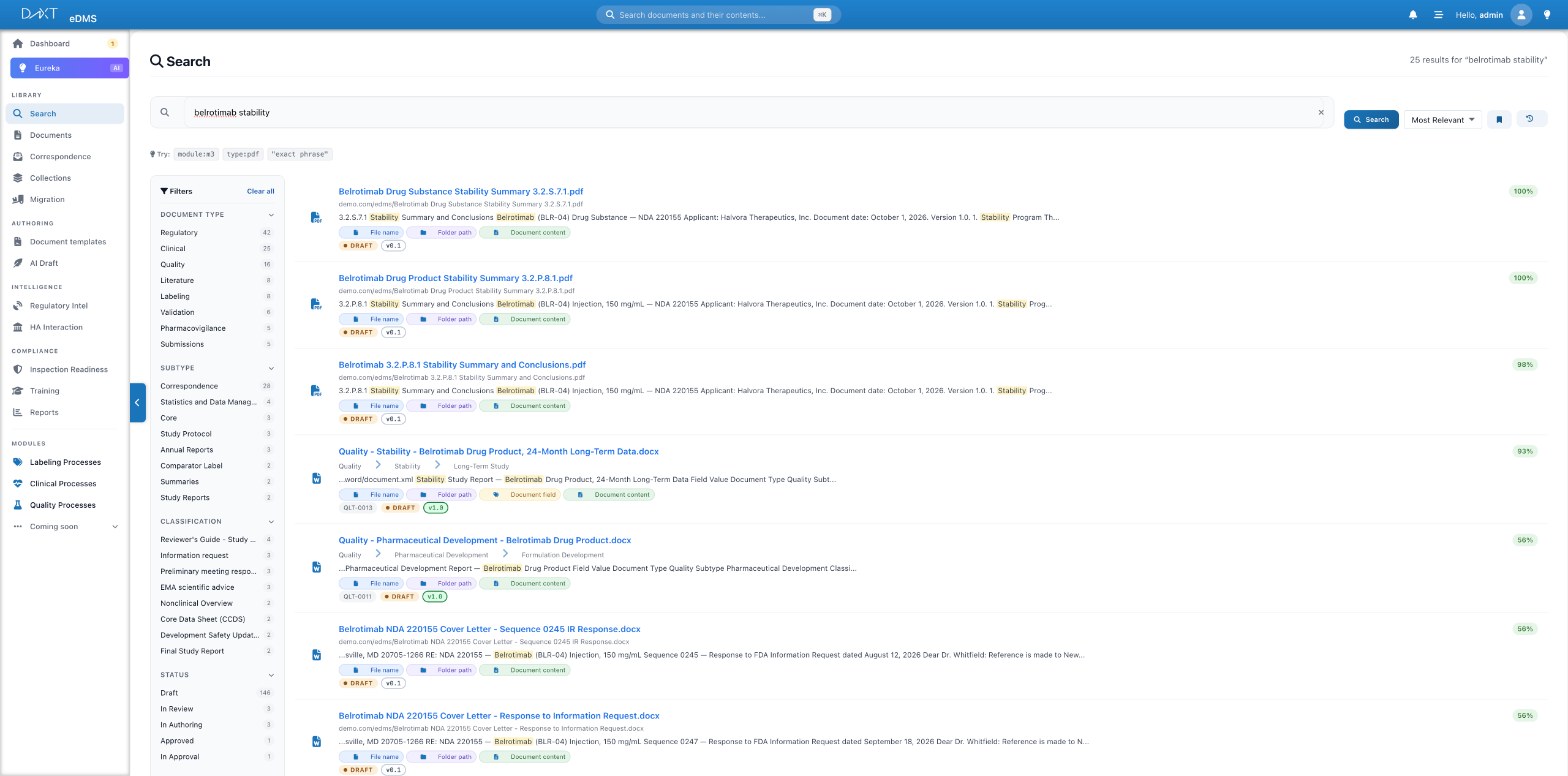This screenshot has width=1568, height=776.
Task: Click the Migration sidebar icon
Action: coord(18,199)
